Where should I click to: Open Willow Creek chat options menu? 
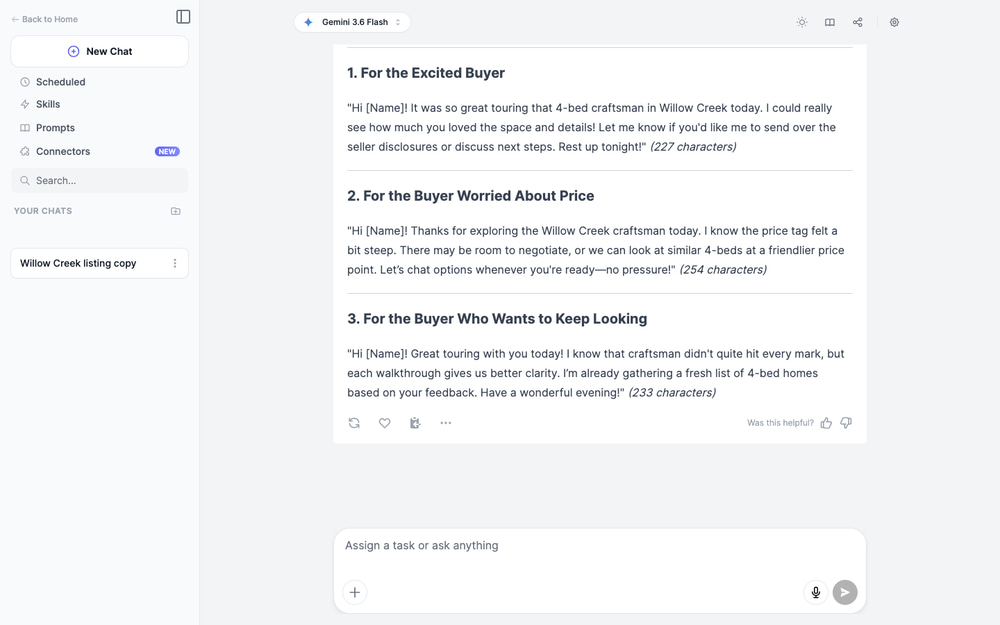coord(175,263)
